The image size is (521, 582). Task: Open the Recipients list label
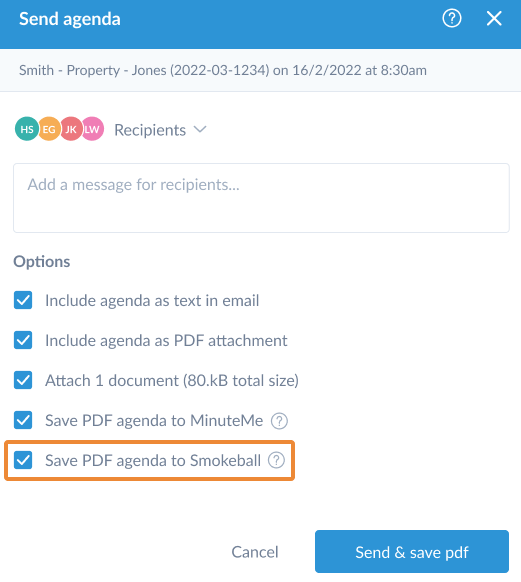click(150, 130)
